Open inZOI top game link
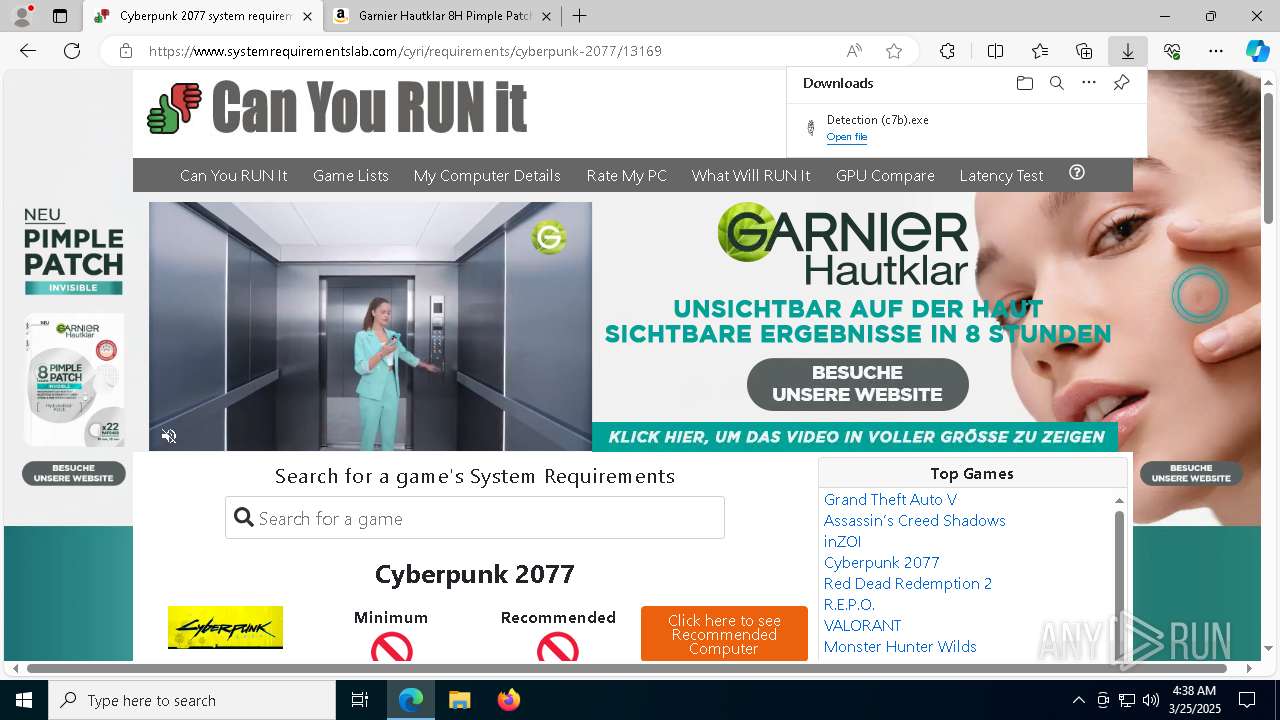Image resolution: width=1280 pixels, height=720 pixels. coord(842,541)
